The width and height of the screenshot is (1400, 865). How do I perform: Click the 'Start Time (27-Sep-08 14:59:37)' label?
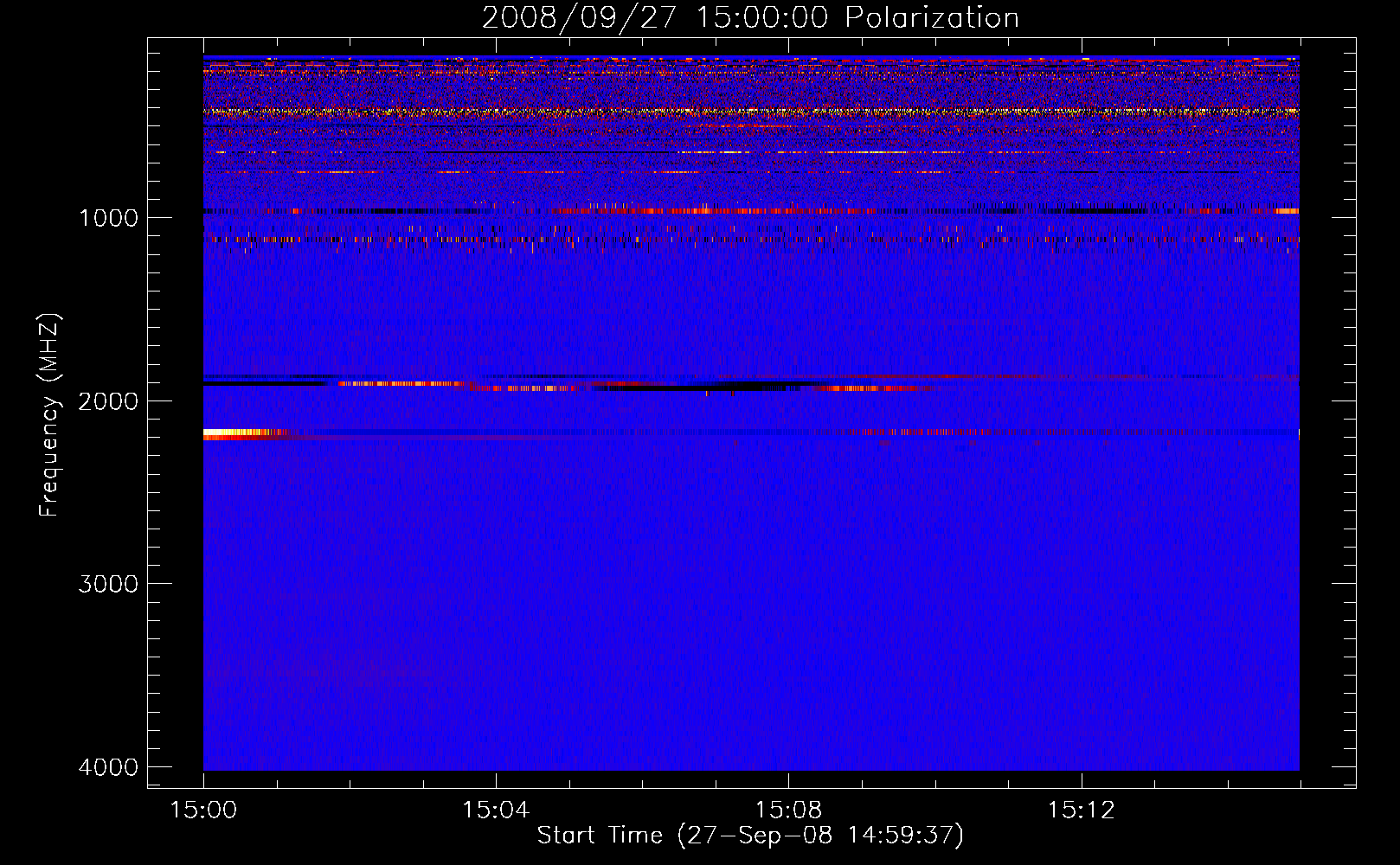coord(750,836)
